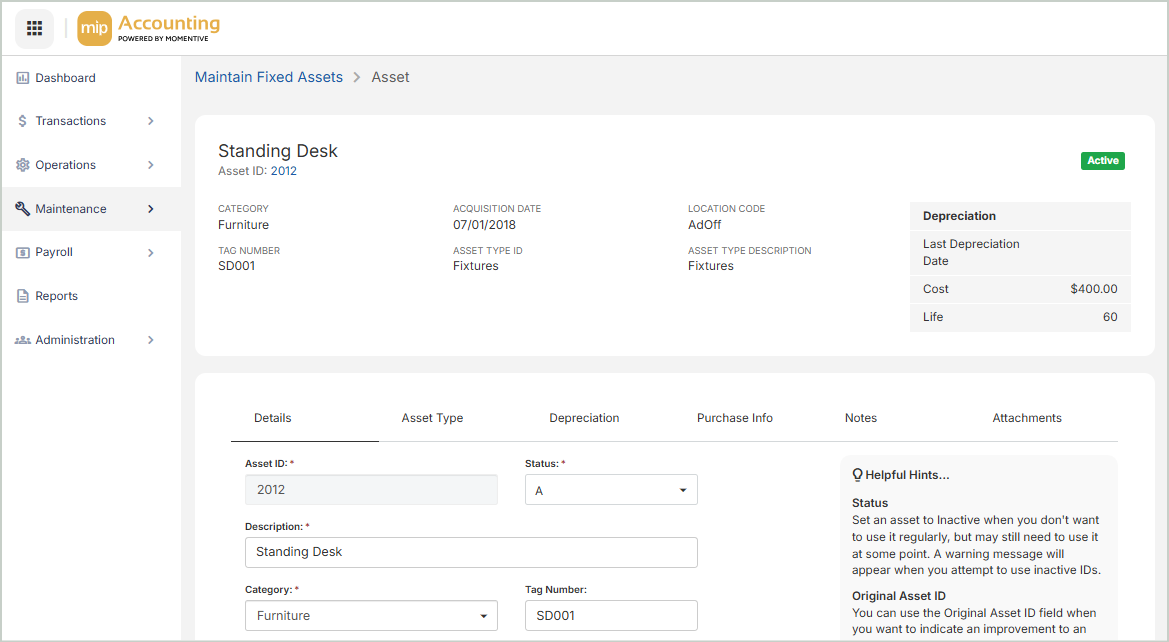The width and height of the screenshot is (1169, 642).
Task: Open the app launcher grid icon
Action: [34, 28]
